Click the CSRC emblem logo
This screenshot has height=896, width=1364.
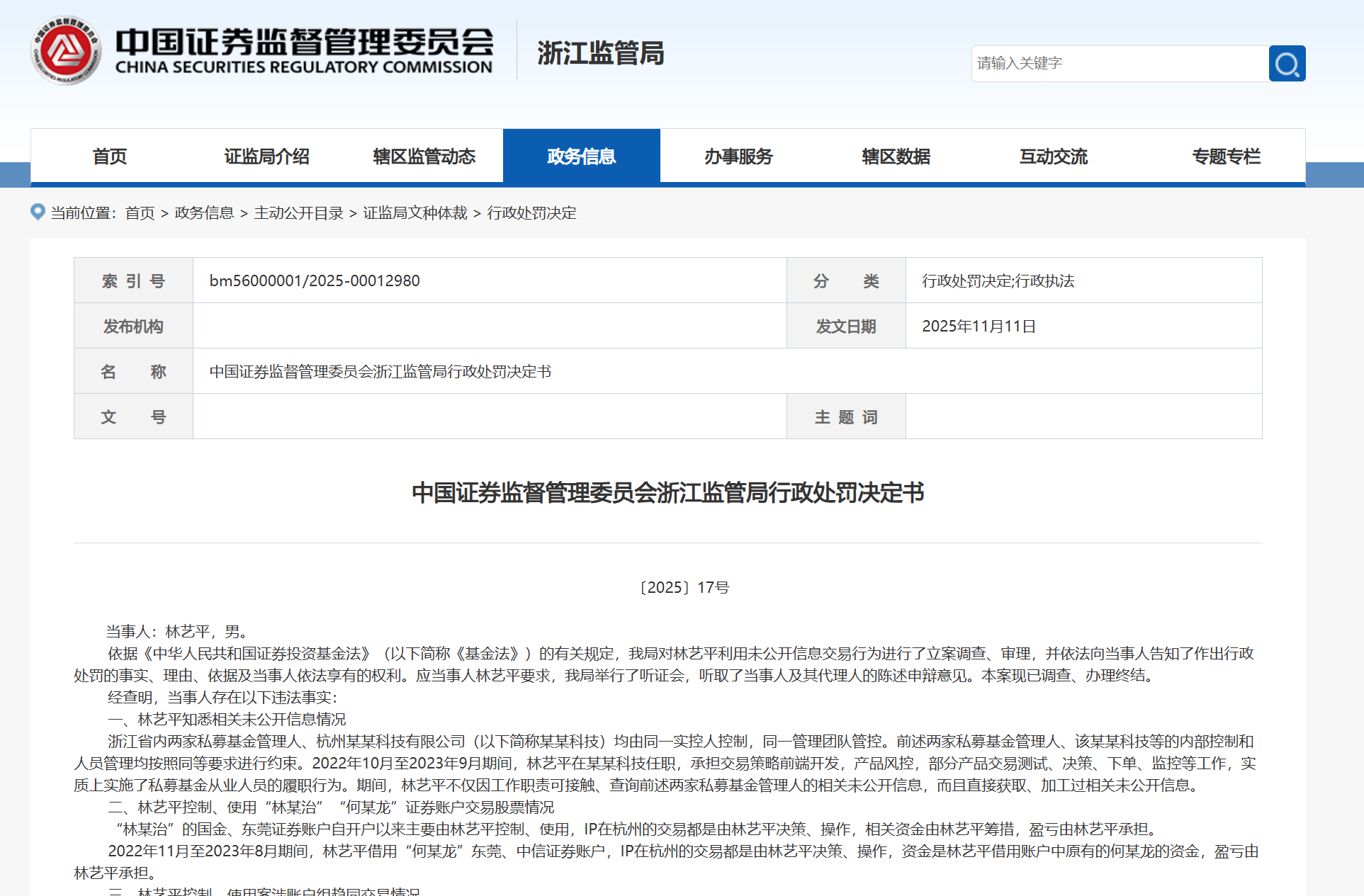[67, 50]
